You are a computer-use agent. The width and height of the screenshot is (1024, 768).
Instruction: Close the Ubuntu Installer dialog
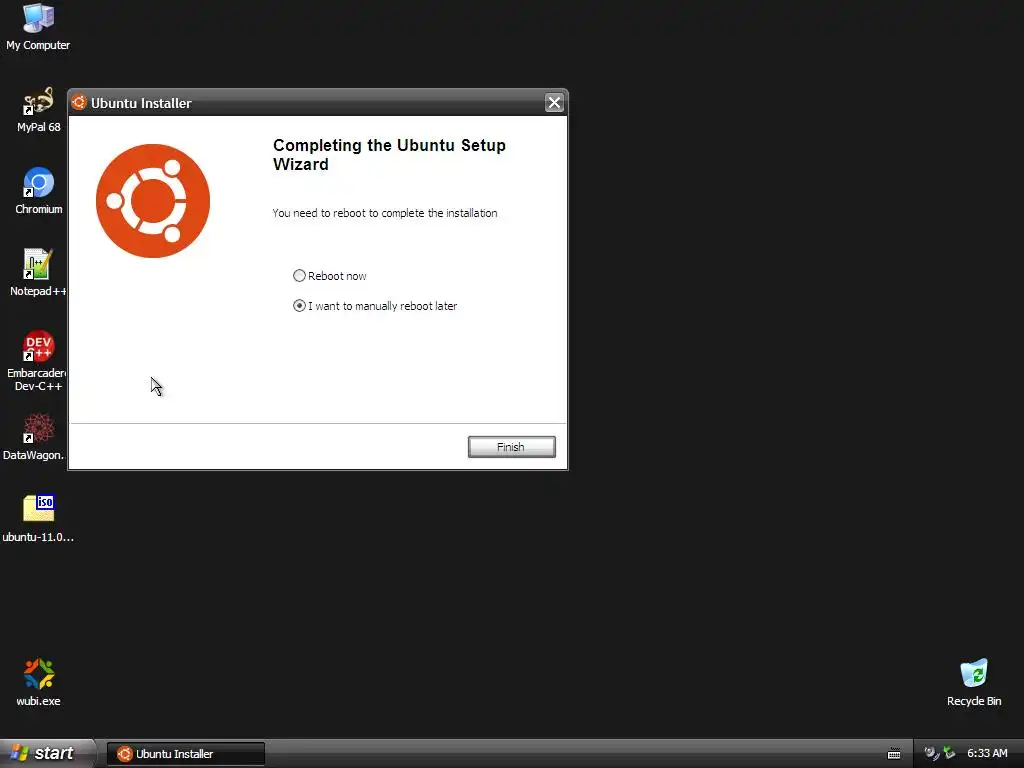[554, 103]
